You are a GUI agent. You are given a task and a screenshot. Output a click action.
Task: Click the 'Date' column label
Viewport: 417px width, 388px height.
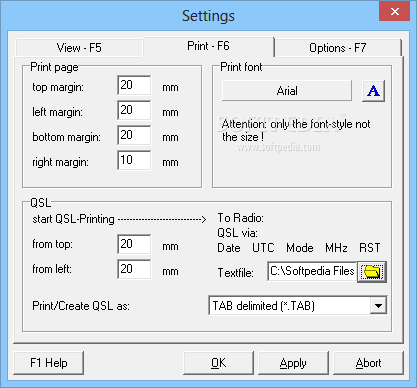[229, 248]
